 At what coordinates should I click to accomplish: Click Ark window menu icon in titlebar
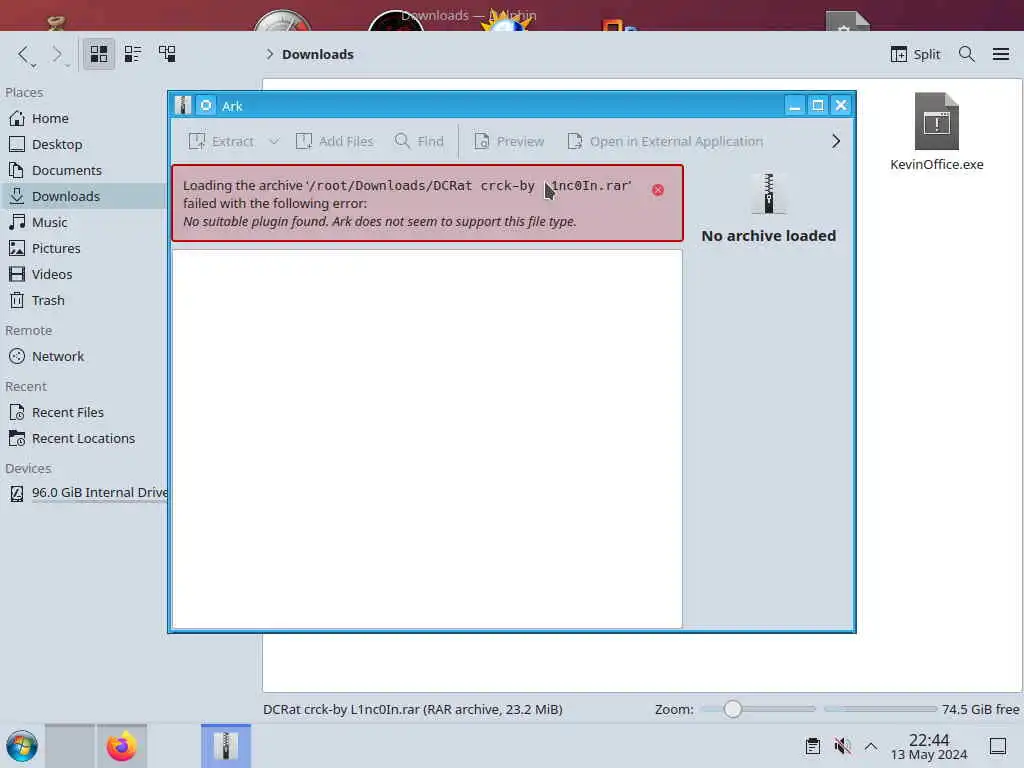(x=183, y=105)
